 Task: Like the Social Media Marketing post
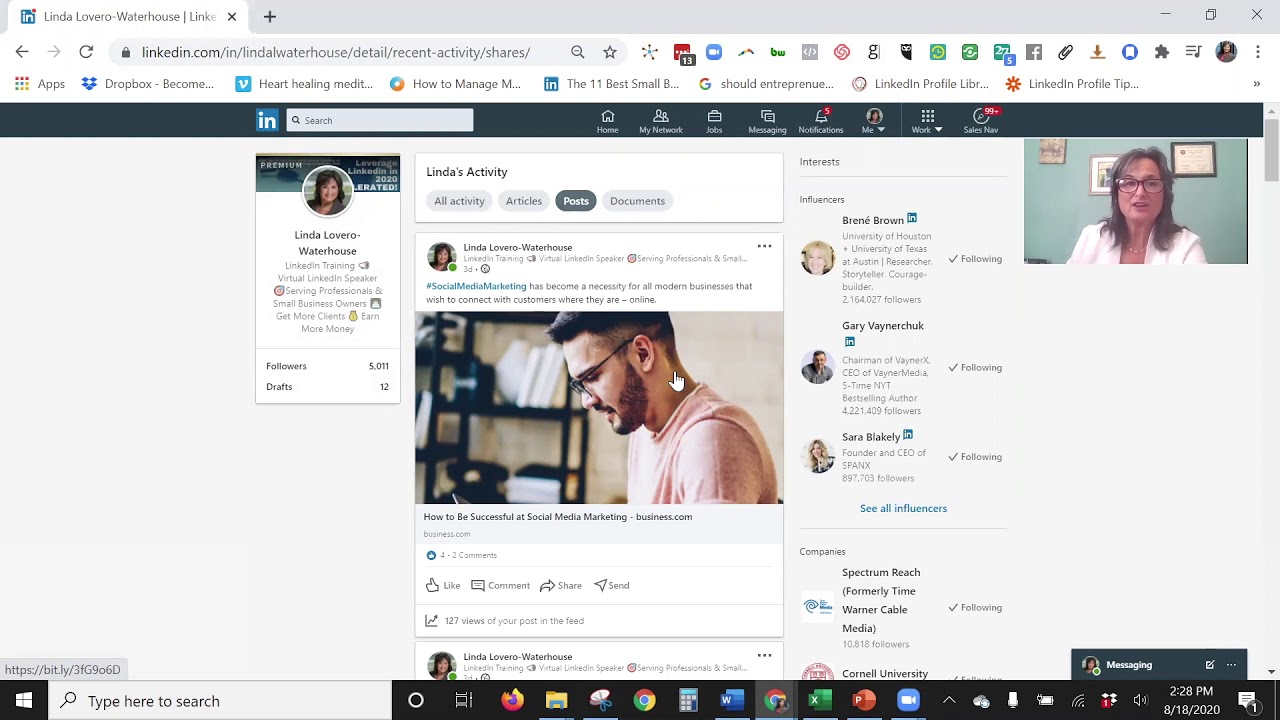[443, 585]
